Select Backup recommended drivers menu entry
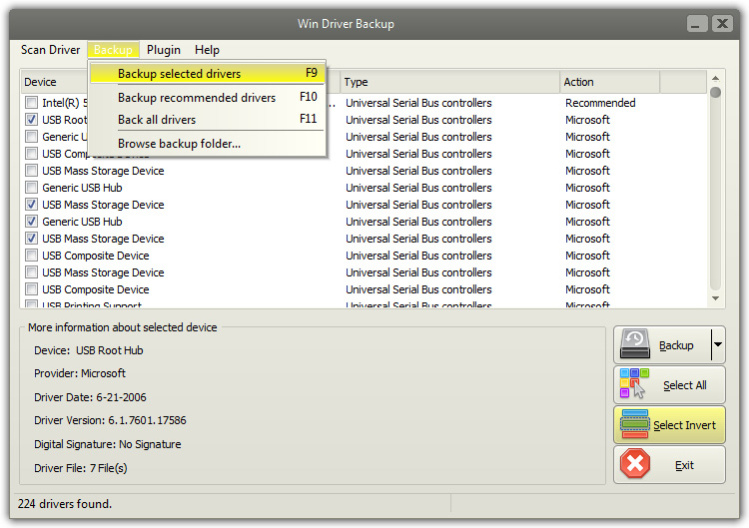The width and height of the screenshot is (749, 528). pos(196,98)
